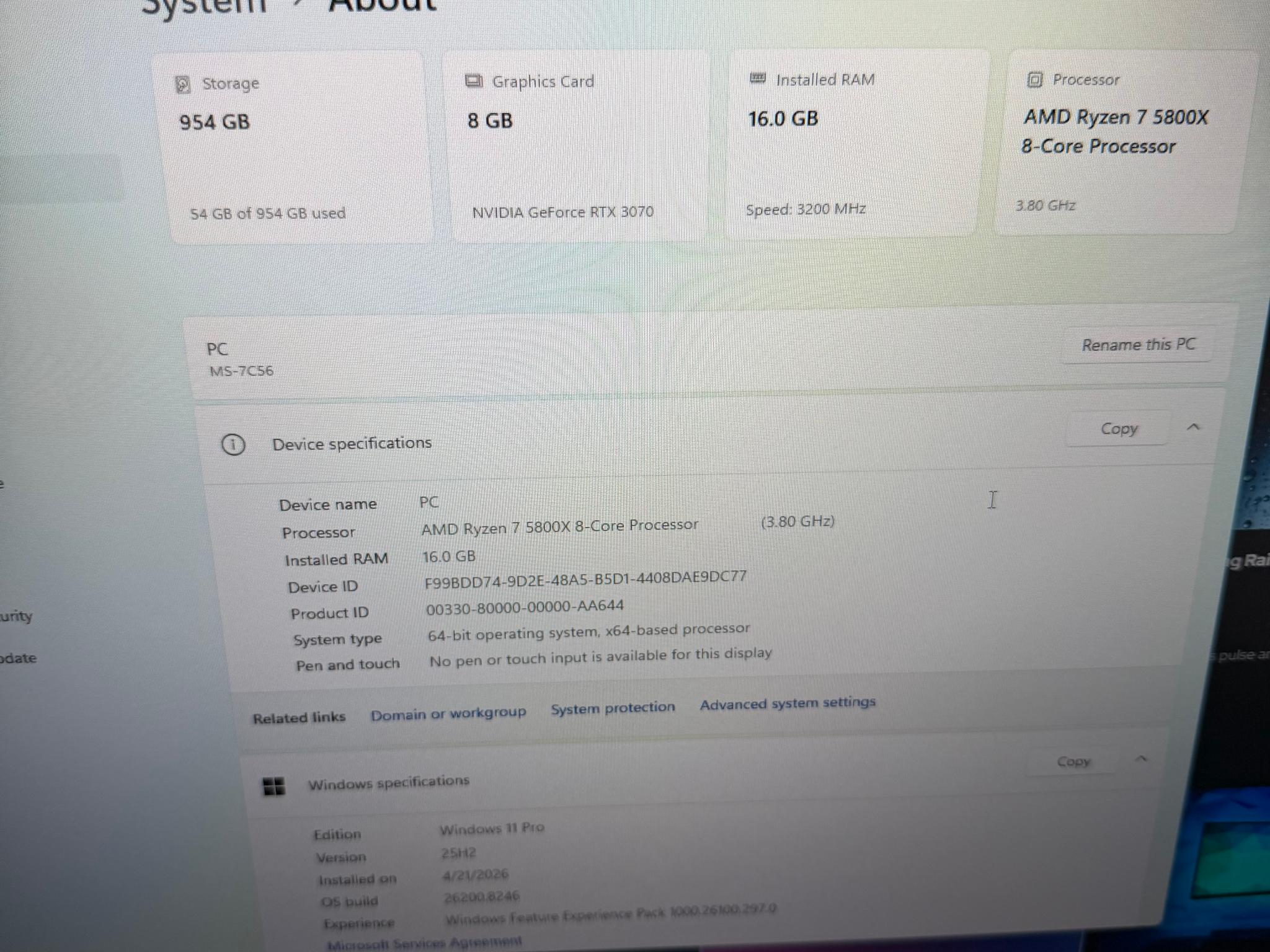
Task: Click the Installed RAM memory icon
Action: (758, 78)
